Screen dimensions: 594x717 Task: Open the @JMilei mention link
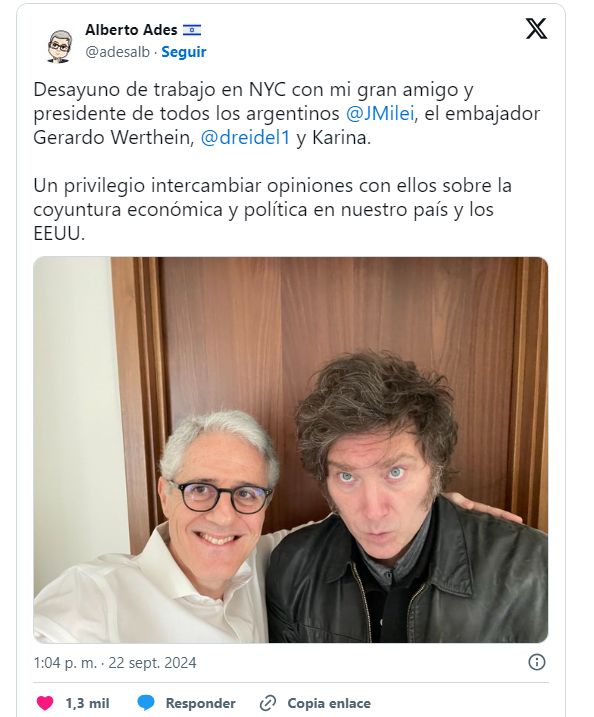click(x=380, y=113)
